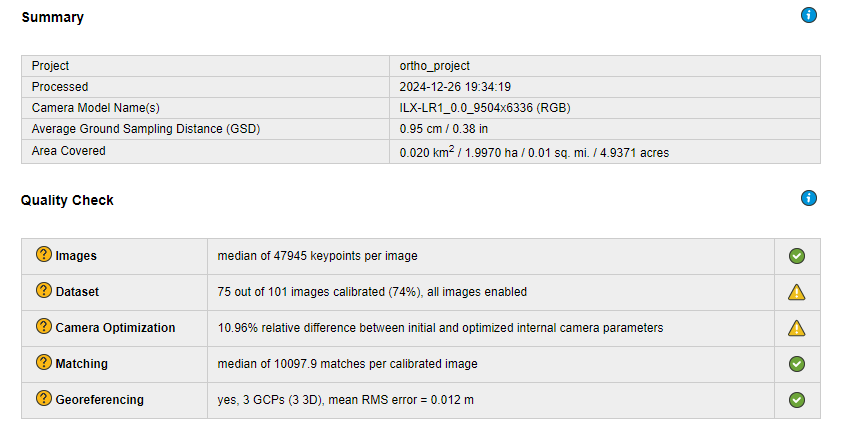The height and width of the screenshot is (432, 841).
Task: Open help icon beside Georeferencing
Action: tap(44, 399)
